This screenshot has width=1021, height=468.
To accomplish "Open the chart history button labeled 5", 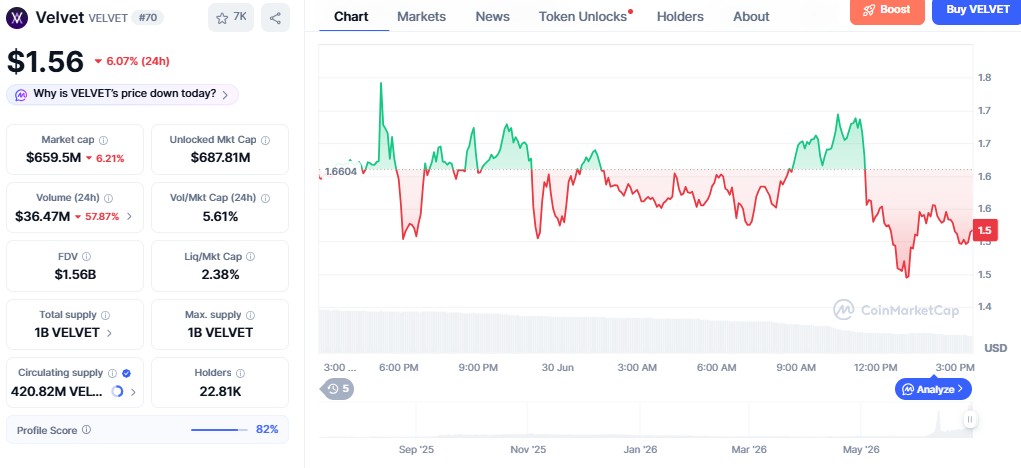I will pyautogui.click(x=338, y=389).
